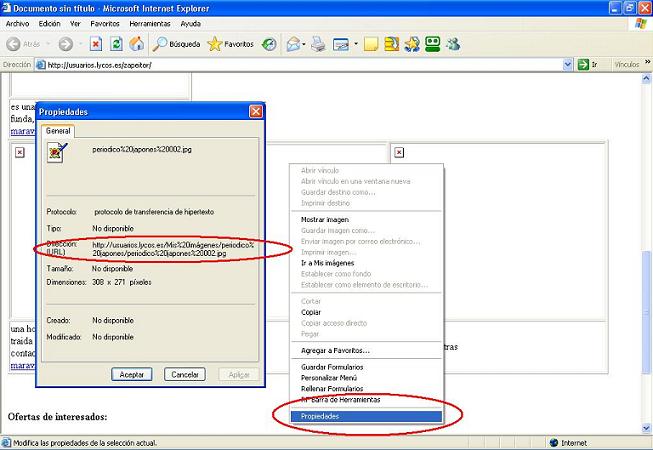Click the Refresh page icon
653x450 pixels.
(116, 44)
